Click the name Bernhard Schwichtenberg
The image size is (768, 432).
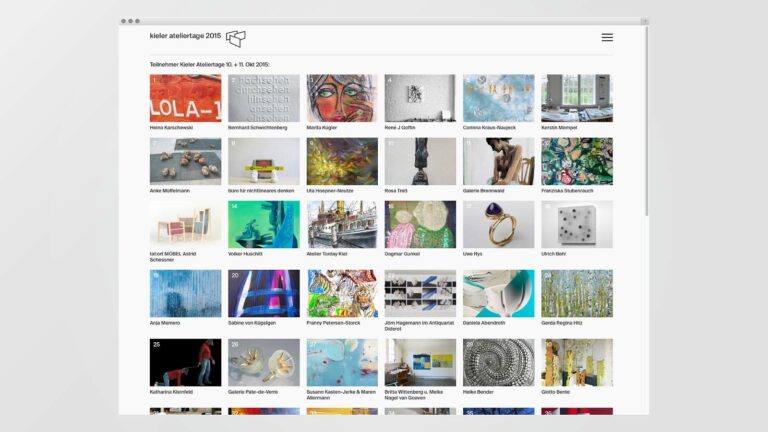point(258,127)
